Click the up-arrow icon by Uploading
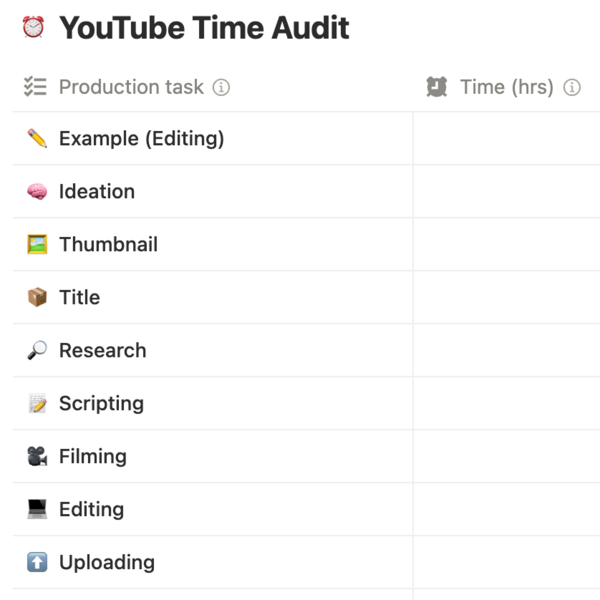The width and height of the screenshot is (600, 600). click(37, 563)
